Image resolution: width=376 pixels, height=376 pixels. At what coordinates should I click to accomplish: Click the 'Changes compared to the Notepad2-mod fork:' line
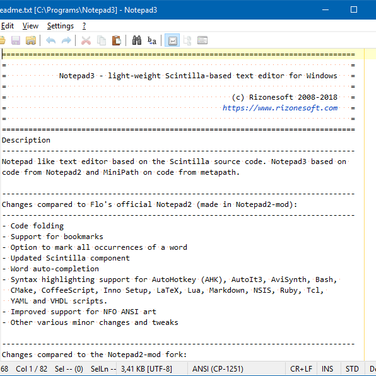tap(94, 355)
